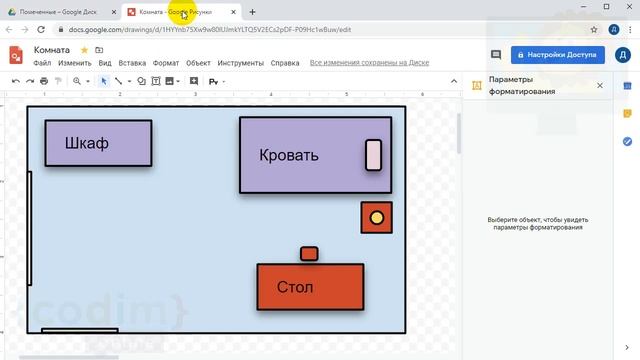640x360 pixels.
Task: Reload the page
Action: (41, 29)
